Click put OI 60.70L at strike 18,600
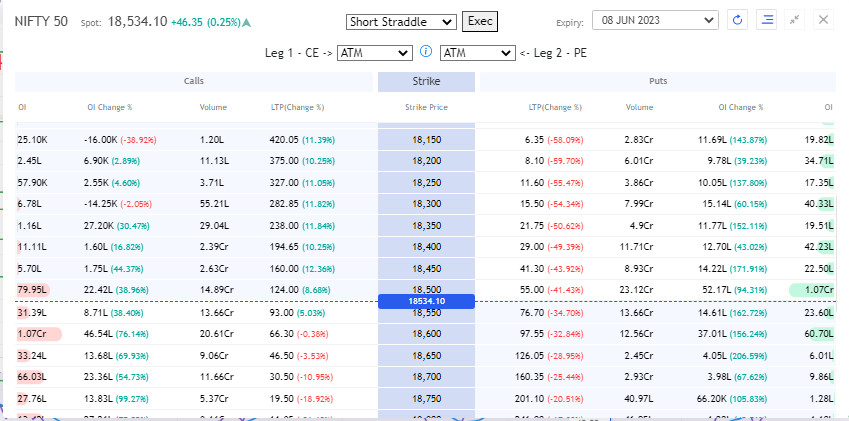Screen dimensions: 849x421 click(819, 334)
